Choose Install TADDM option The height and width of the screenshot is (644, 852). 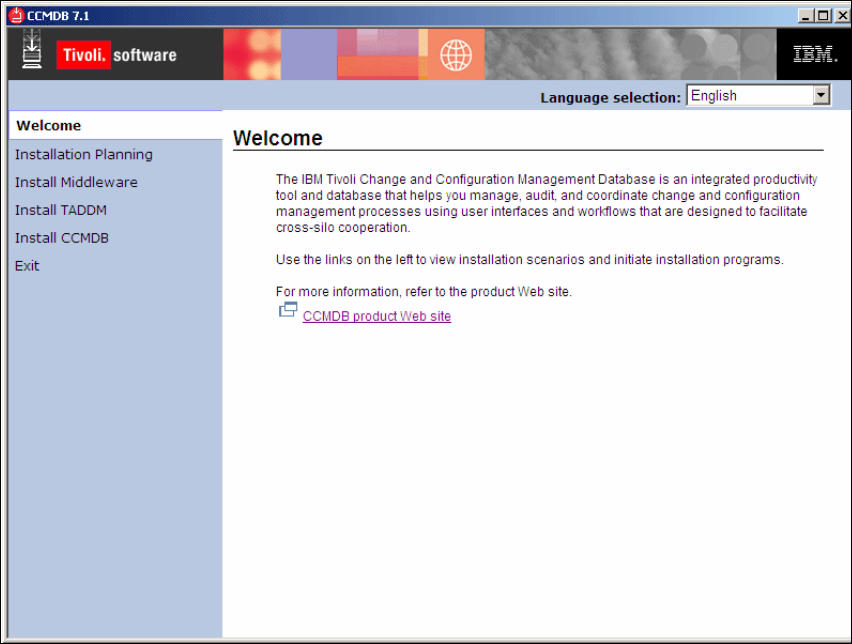point(61,210)
